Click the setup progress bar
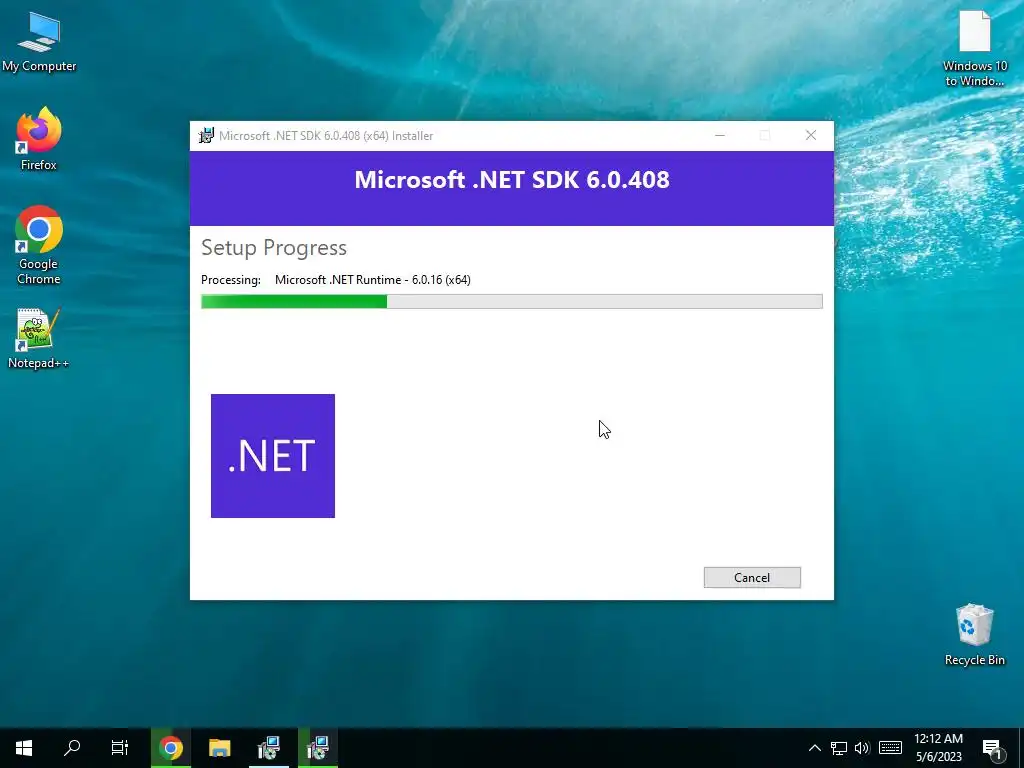The image size is (1024, 768). coord(511,301)
